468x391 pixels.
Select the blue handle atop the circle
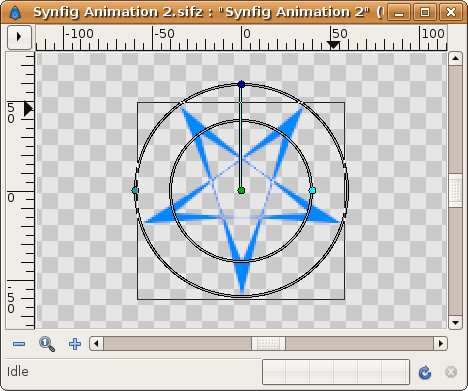click(242, 84)
